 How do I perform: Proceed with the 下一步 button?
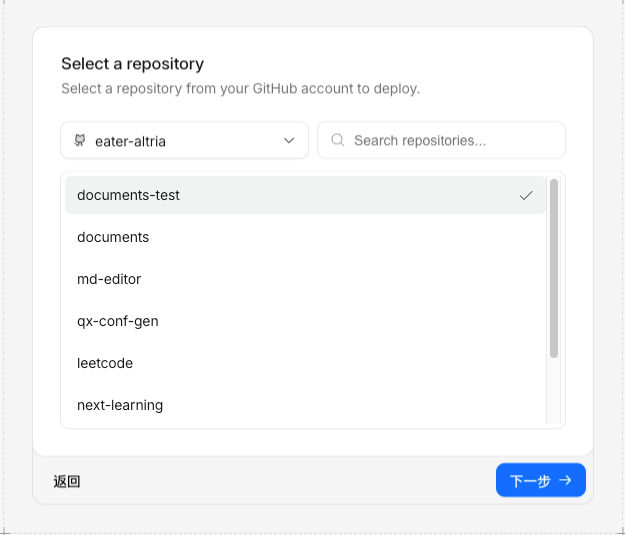540,480
